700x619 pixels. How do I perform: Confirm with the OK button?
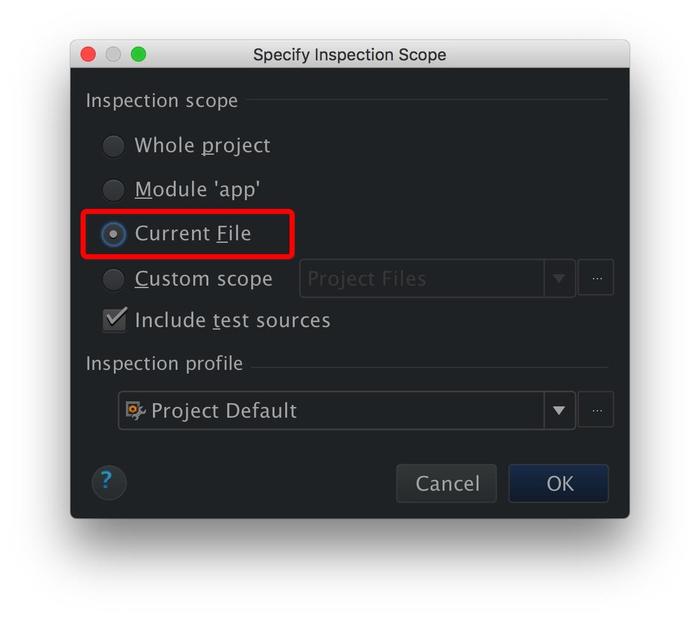[x=559, y=484]
